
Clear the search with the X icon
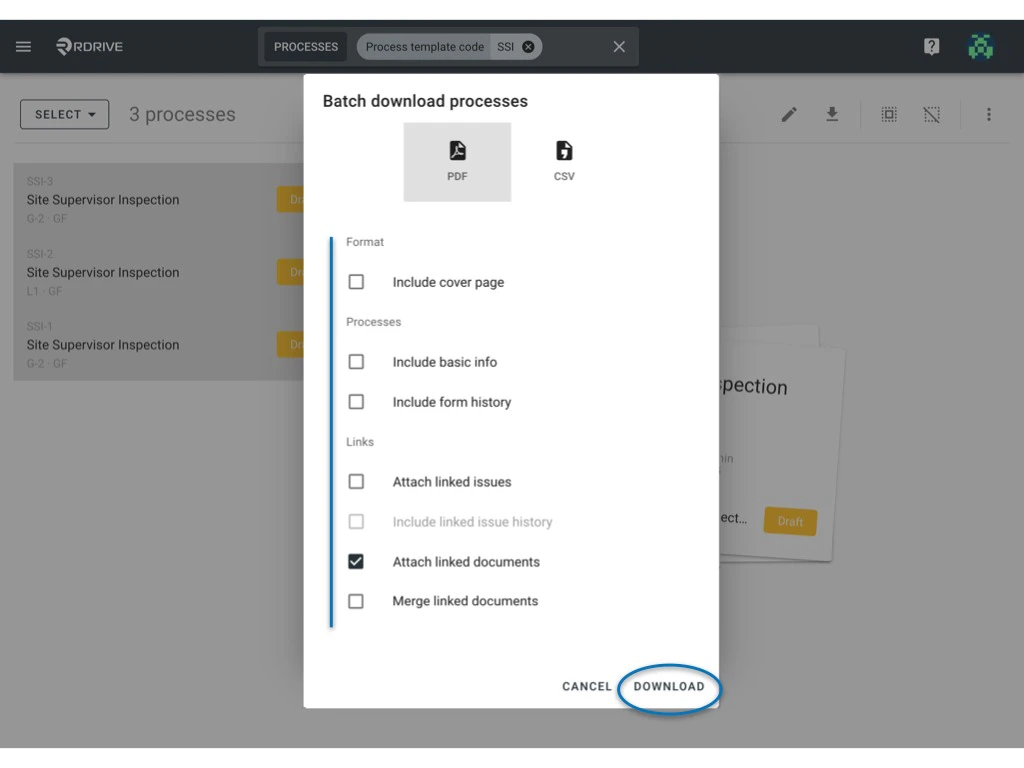pos(618,46)
